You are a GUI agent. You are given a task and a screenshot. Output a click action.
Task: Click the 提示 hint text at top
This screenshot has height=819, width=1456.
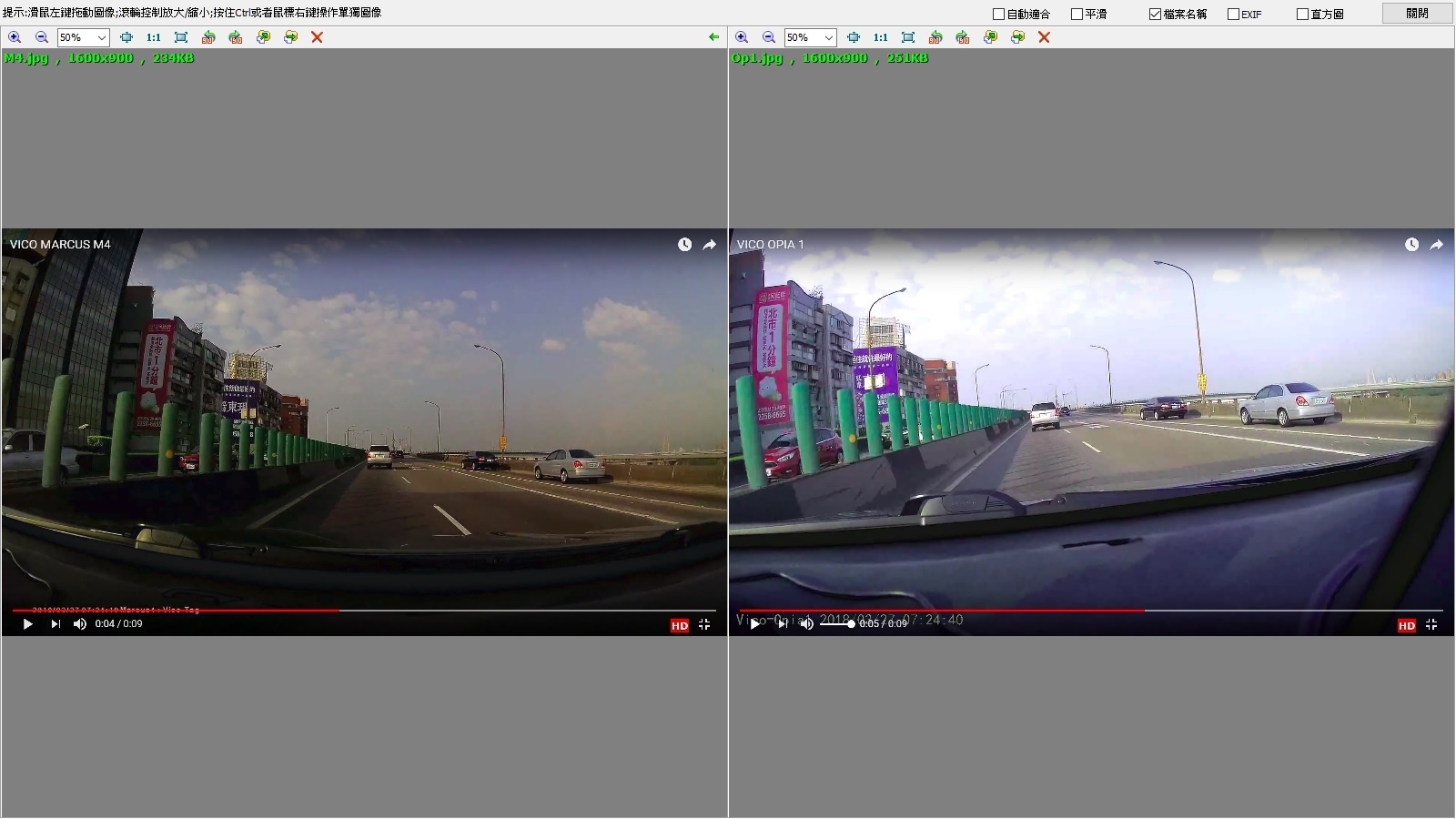192,13
